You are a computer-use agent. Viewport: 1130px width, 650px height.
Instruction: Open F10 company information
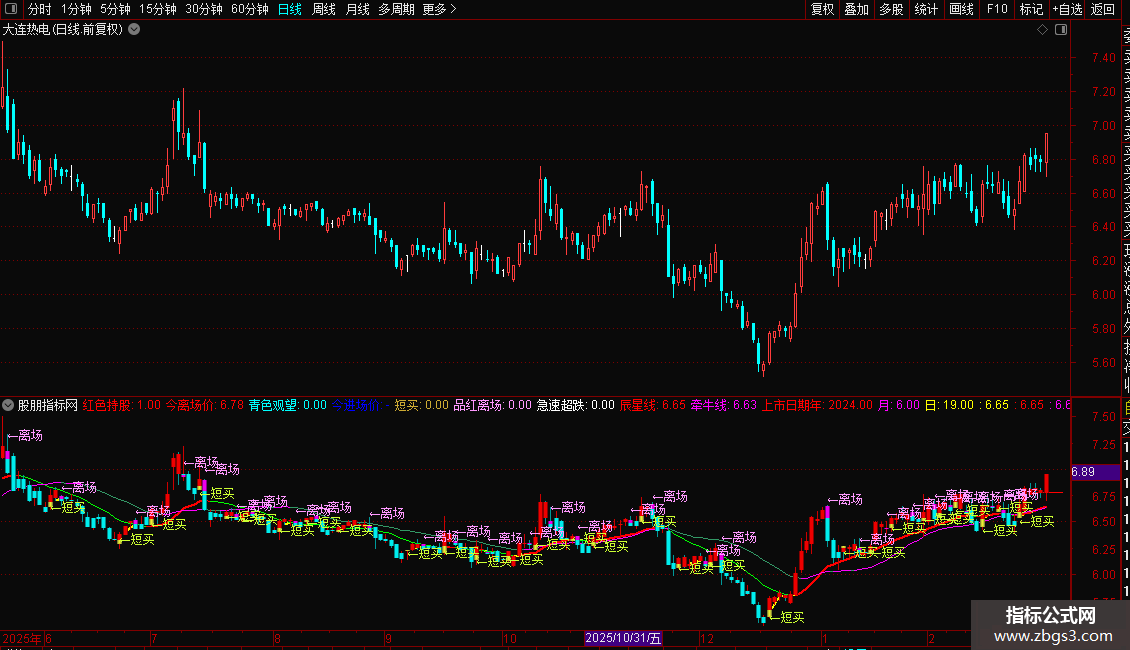(x=997, y=9)
